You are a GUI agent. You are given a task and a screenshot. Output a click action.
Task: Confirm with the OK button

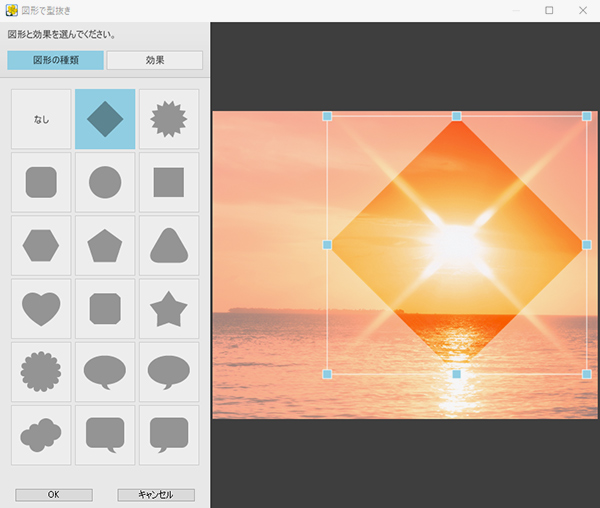pos(54,495)
